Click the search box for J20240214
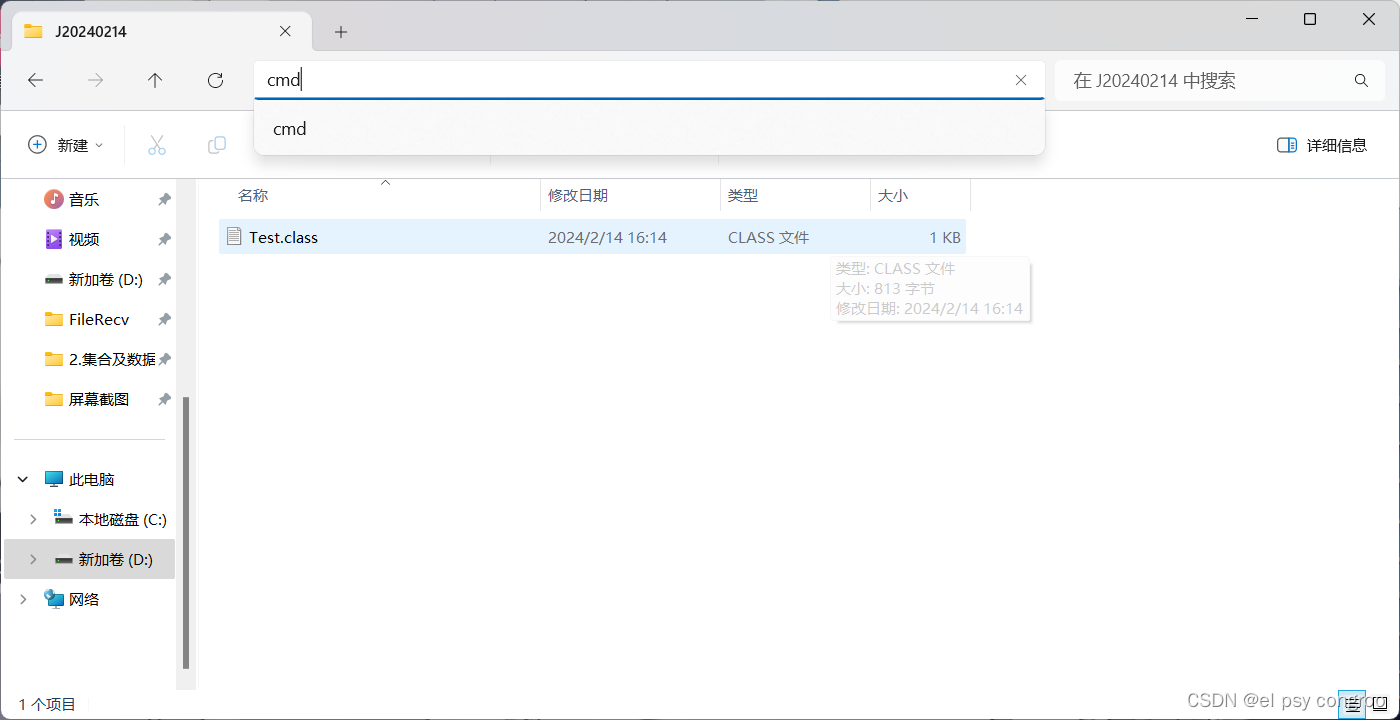 tap(1222, 80)
